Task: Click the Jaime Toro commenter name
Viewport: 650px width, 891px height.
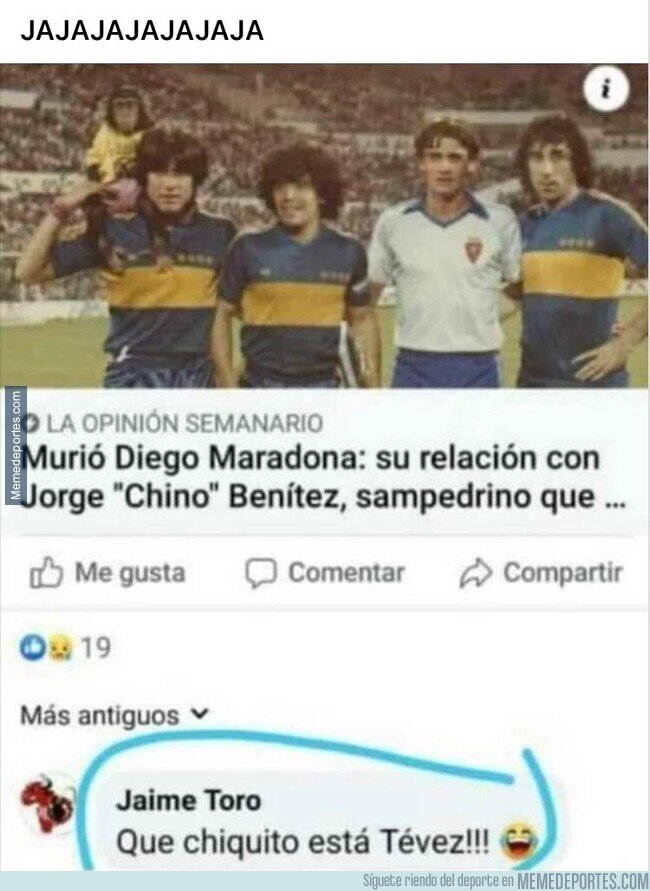Action: pos(189,801)
